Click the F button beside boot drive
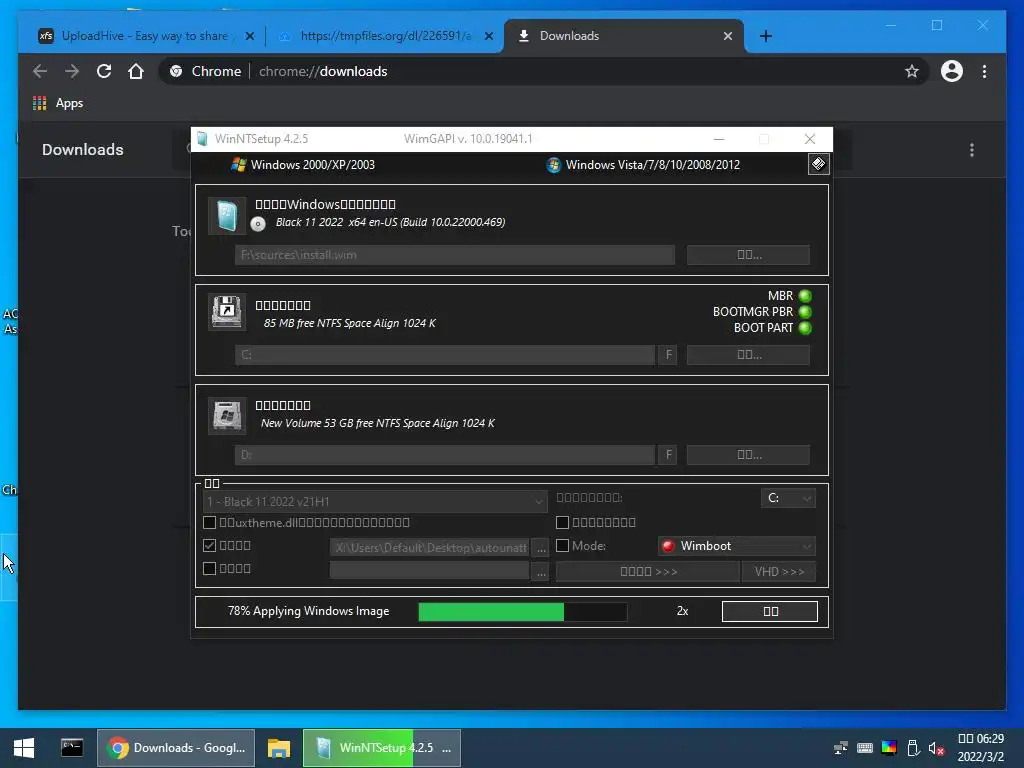Screen dimensions: 1024x768 click(x=668, y=355)
